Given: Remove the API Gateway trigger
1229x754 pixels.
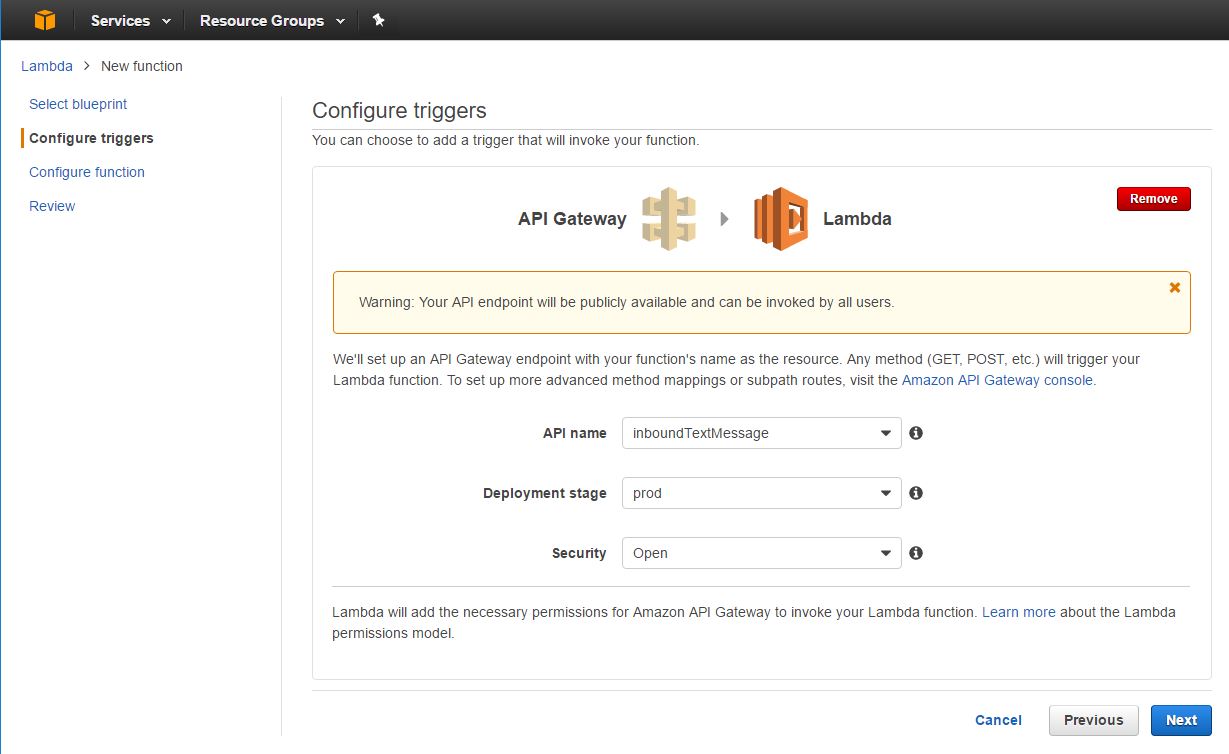Looking at the screenshot, I should 1153,199.
